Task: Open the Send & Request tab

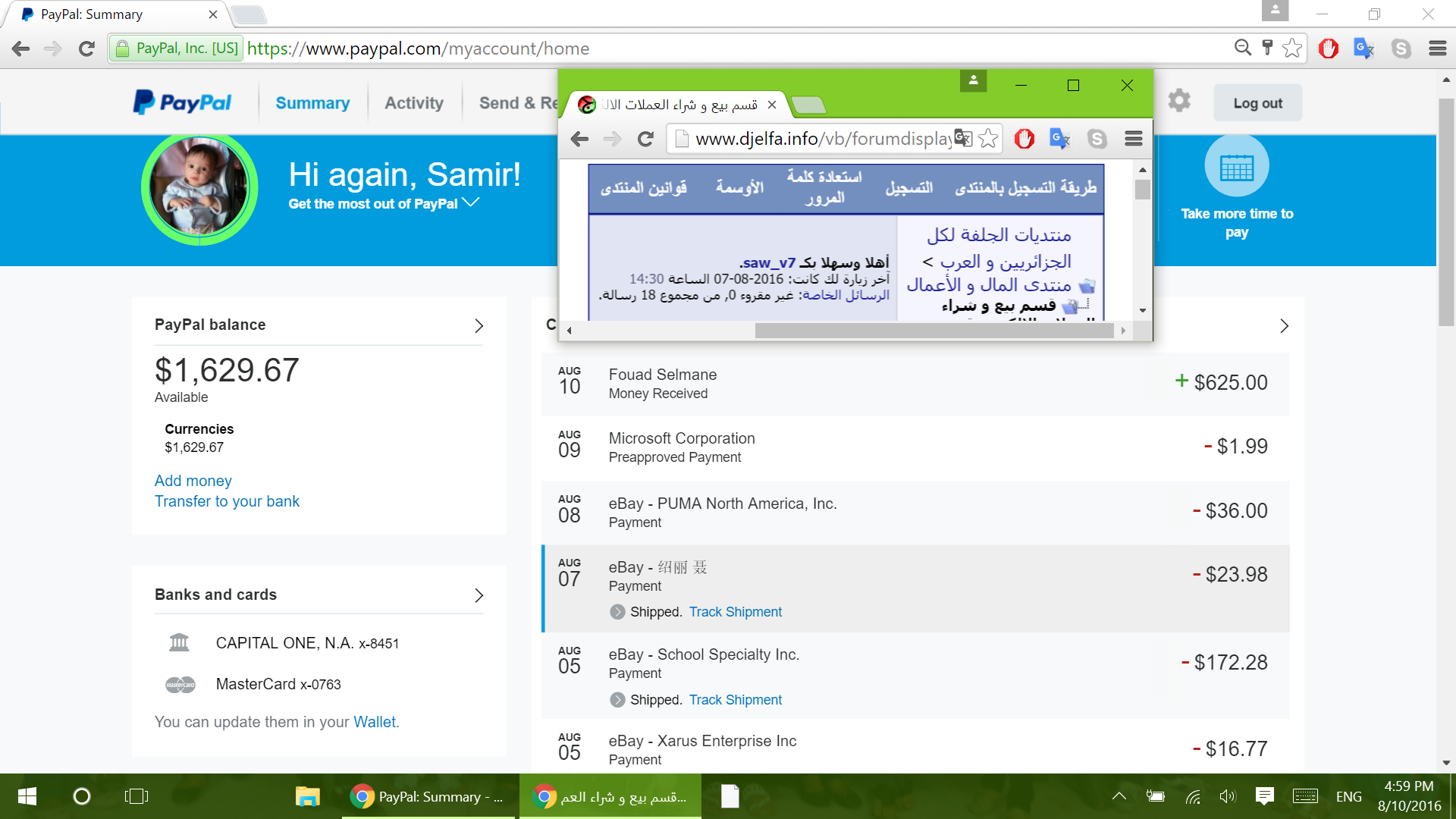Action: (518, 103)
